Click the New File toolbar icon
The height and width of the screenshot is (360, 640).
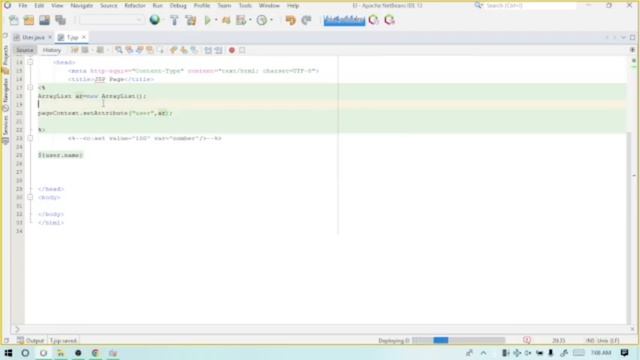(13, 20)
